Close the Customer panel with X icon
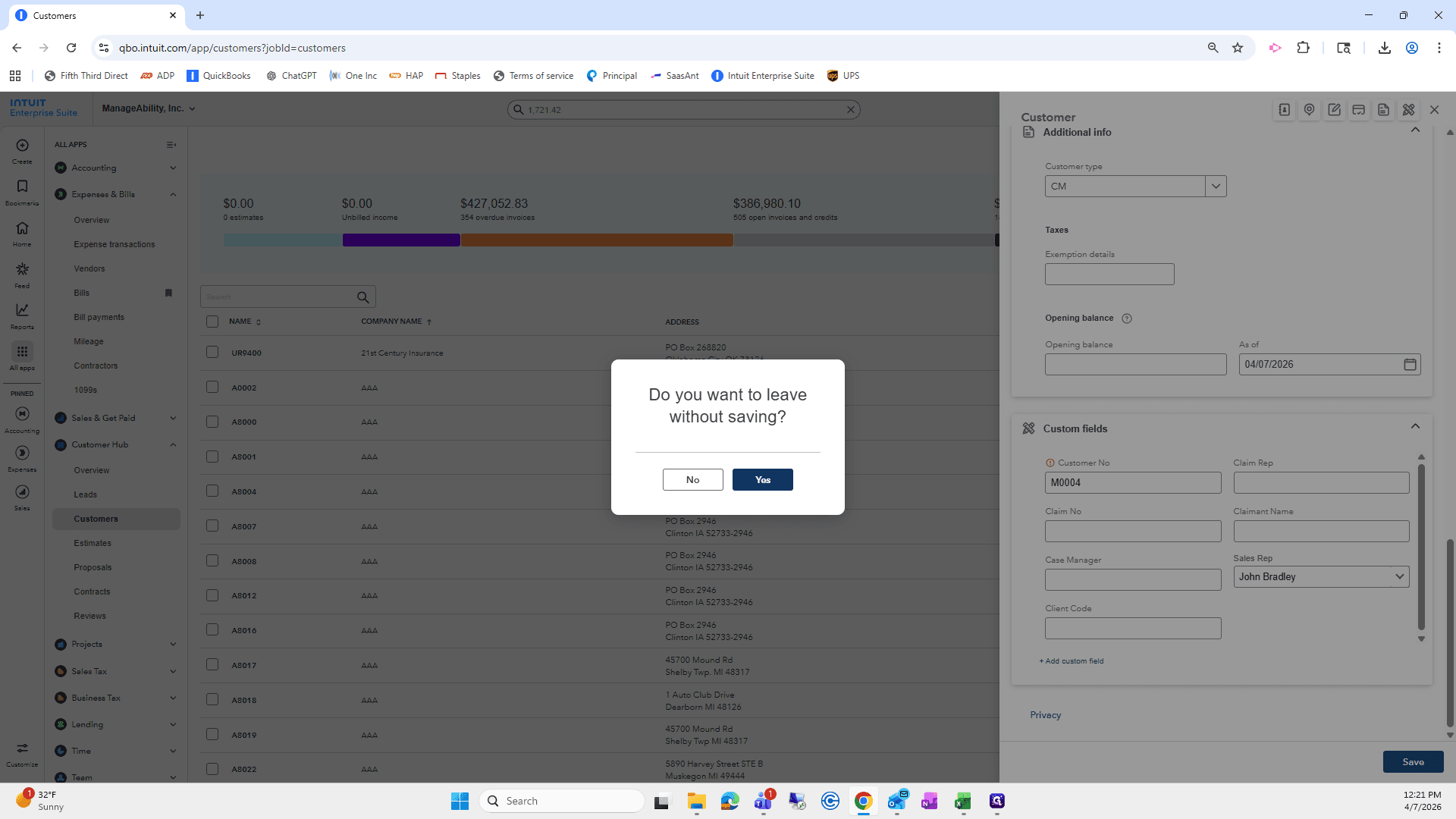 1434,110
